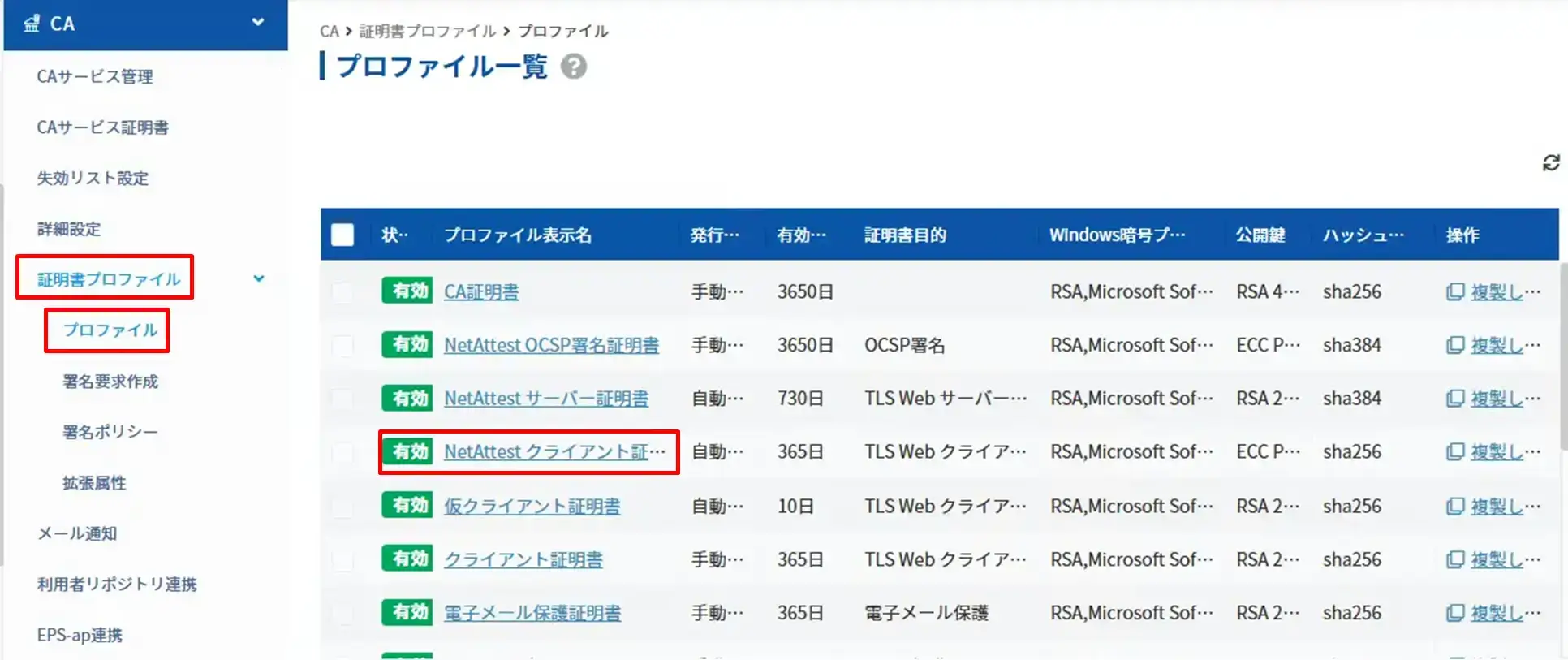The image size is (1568, 660).
Task: Click the copy icon for 電子メール保護証明書
Action: [1454, 613]
